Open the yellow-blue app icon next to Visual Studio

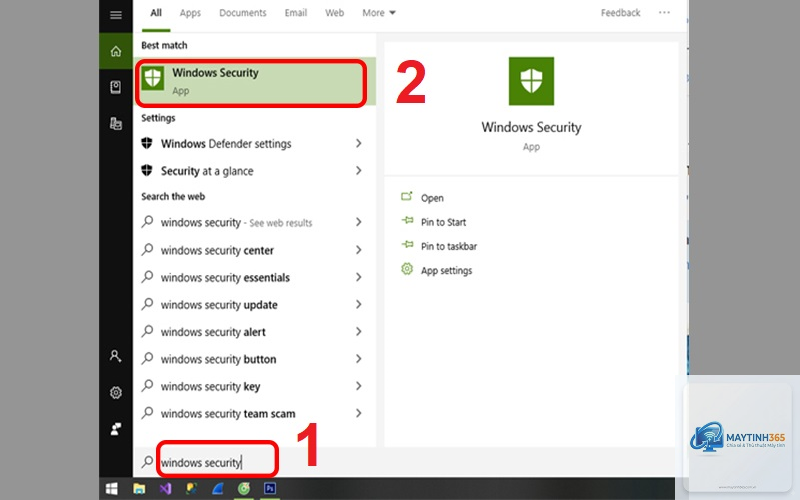pos(192,489)
